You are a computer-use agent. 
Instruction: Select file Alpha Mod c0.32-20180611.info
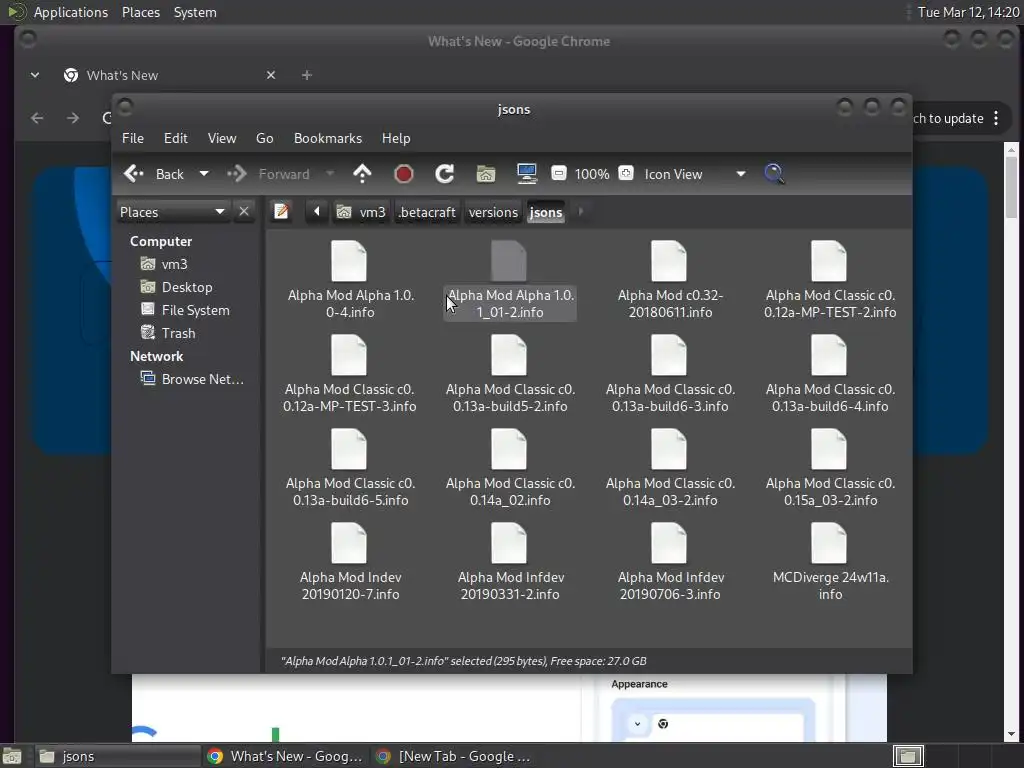tap(669, 280)
